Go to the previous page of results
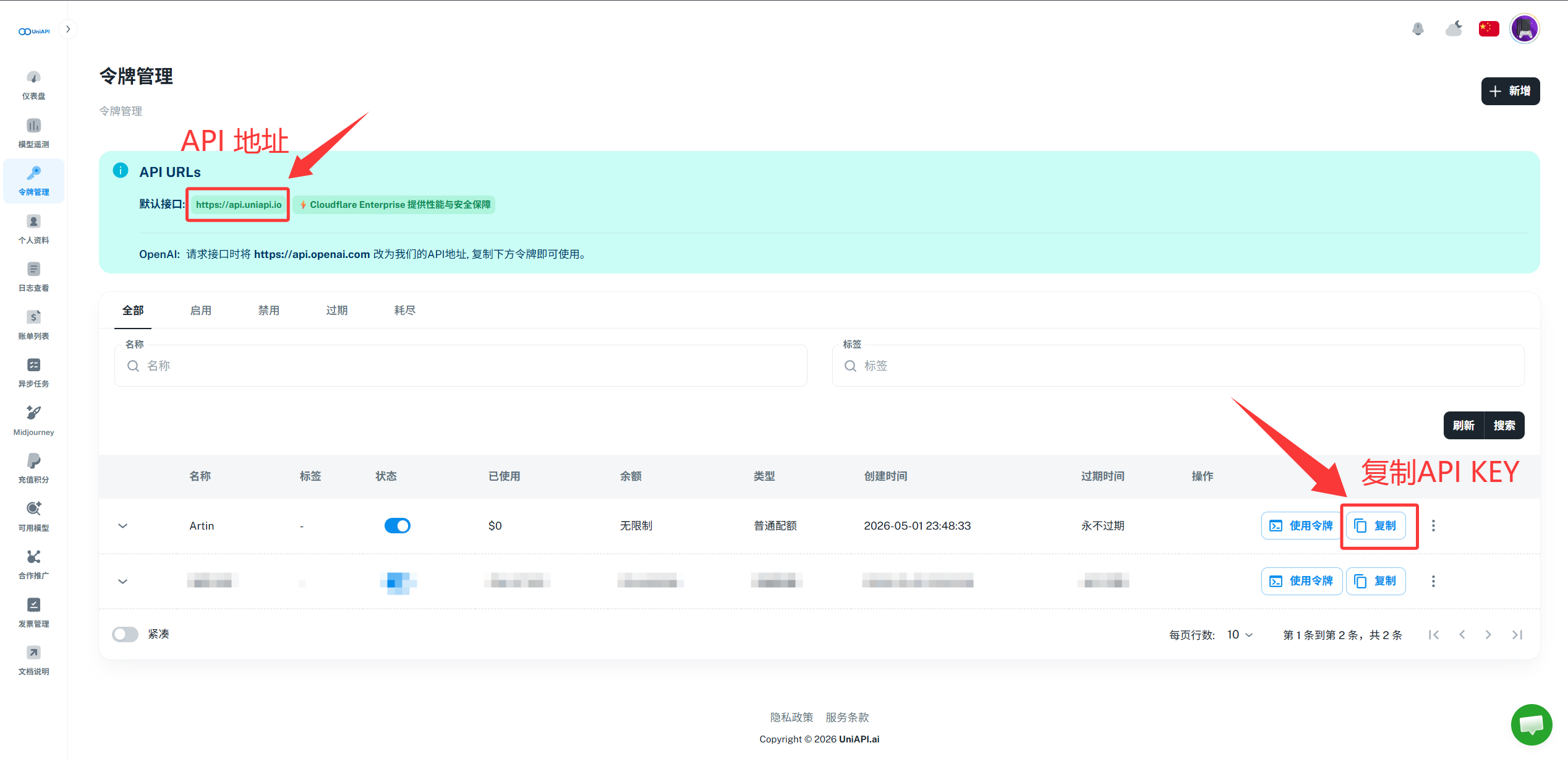This screenshot has height=761, width=1568. (1462, 635)
